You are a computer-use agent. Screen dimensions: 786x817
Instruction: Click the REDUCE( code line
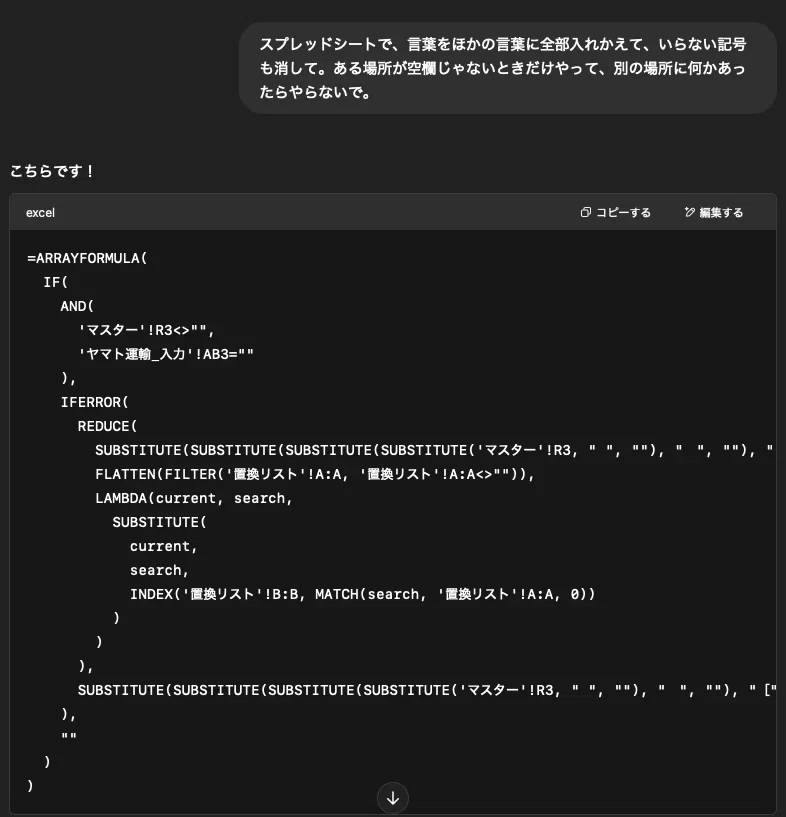pos(107,426)
